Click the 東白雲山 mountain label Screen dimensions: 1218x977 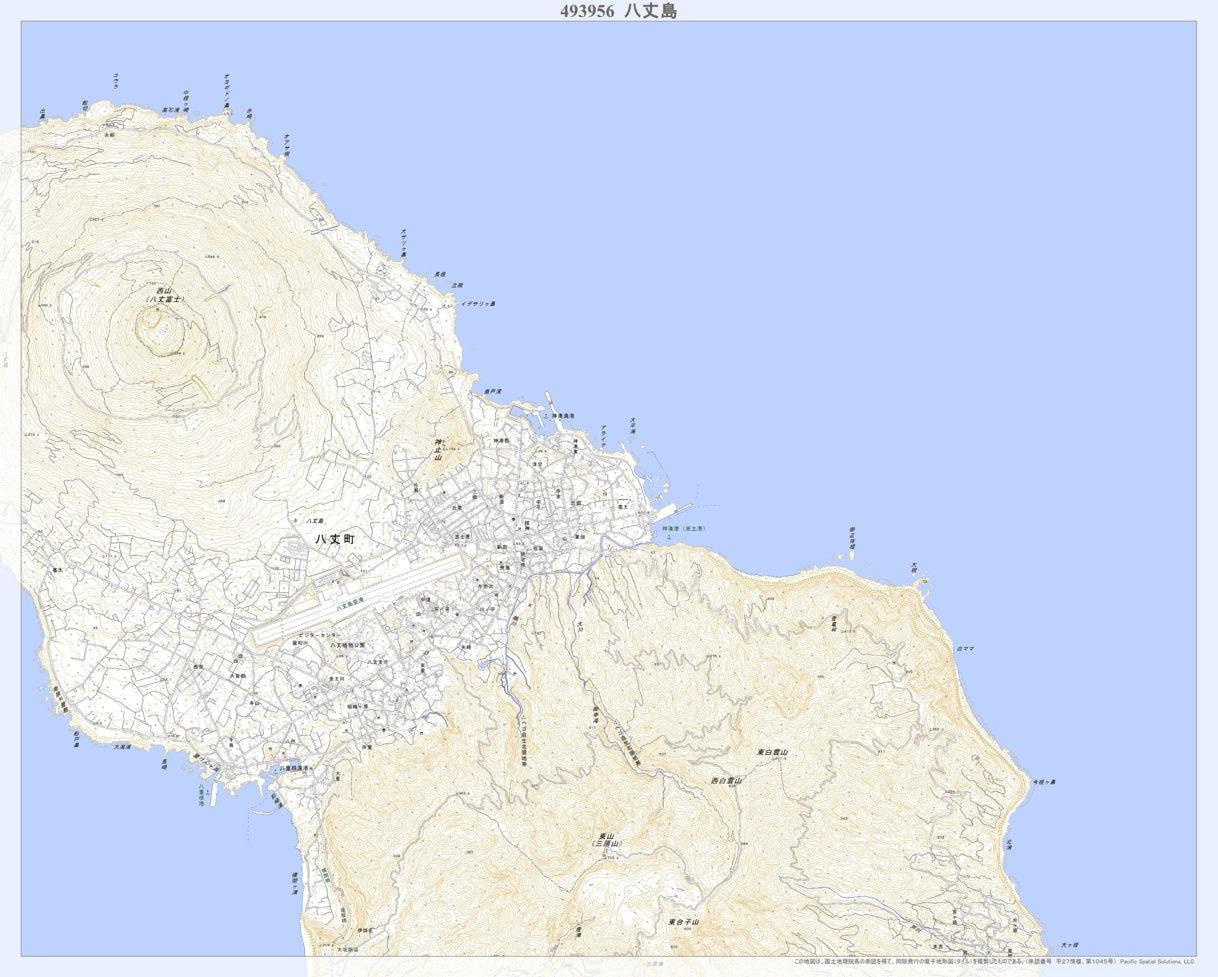pos(773,752)
